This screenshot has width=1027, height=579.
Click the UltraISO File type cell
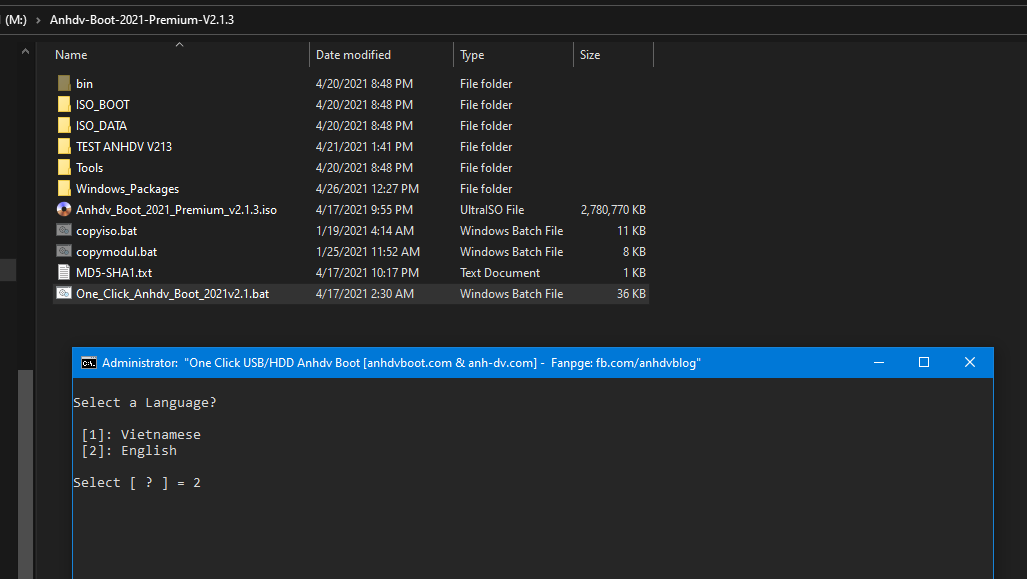pos(492,210)
